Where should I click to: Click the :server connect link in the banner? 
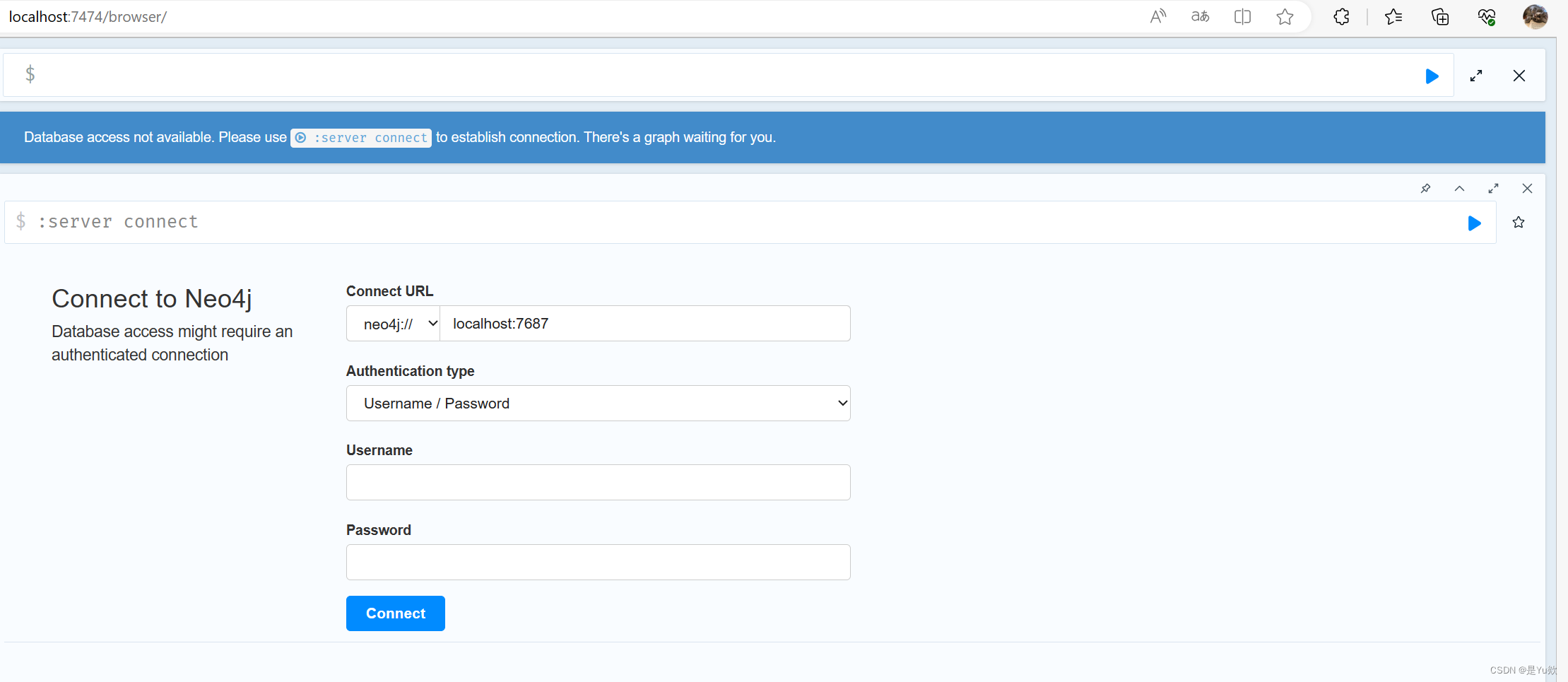point(361,138)
